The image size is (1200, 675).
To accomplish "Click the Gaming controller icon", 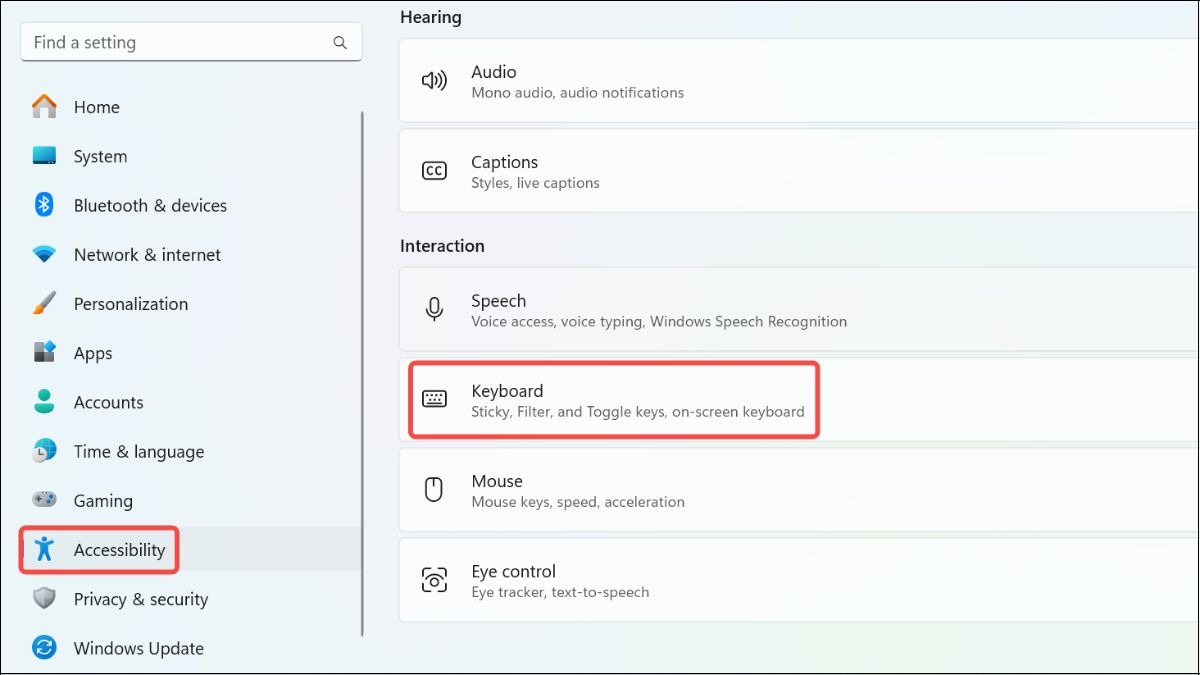I will (44, 500).
